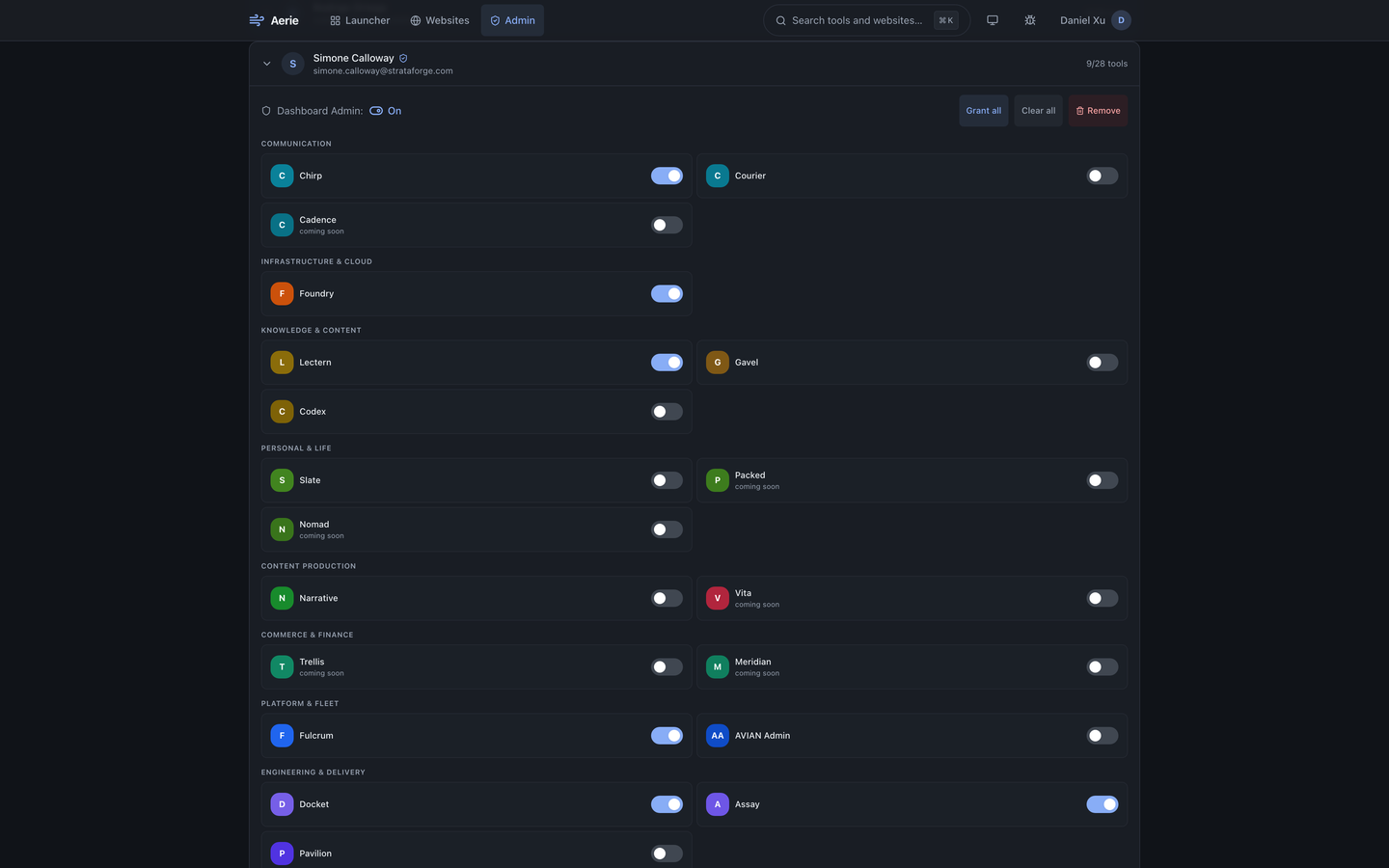Click the AVIAN Admin app icon
1389x868 pixels.
718,736
